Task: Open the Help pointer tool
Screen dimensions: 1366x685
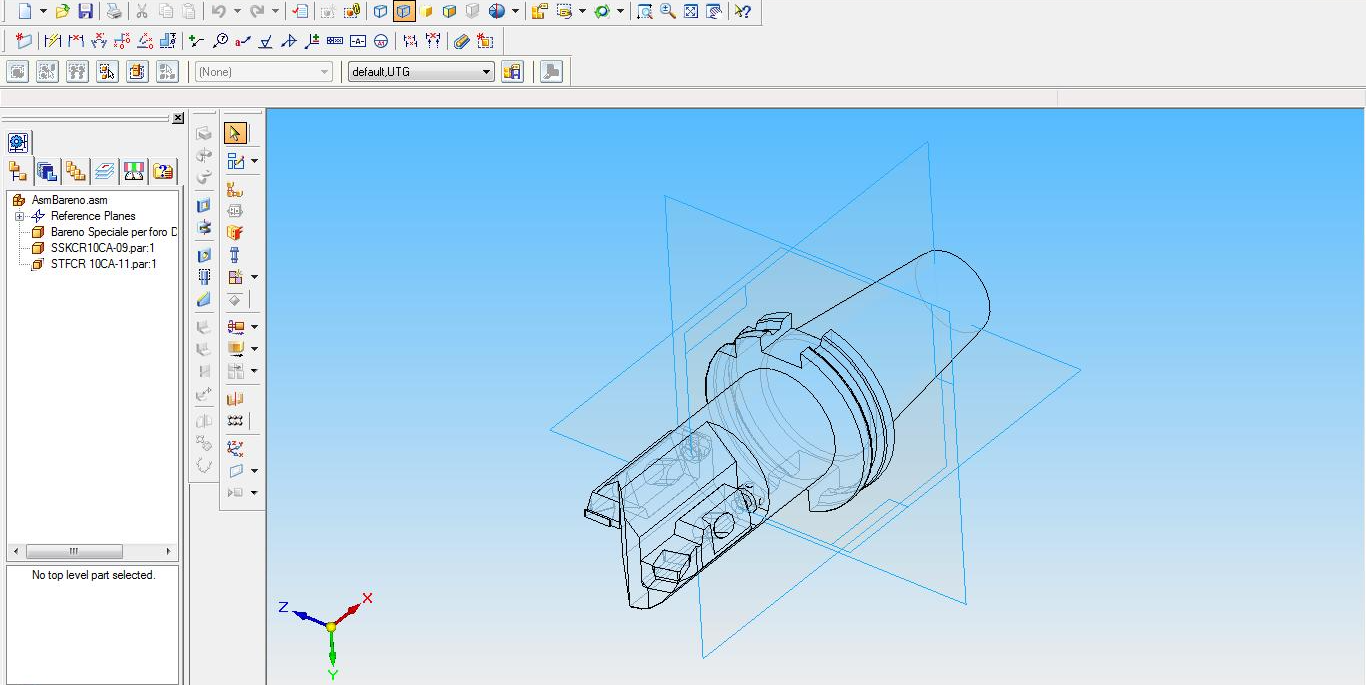Action: [x=742, y=11]
